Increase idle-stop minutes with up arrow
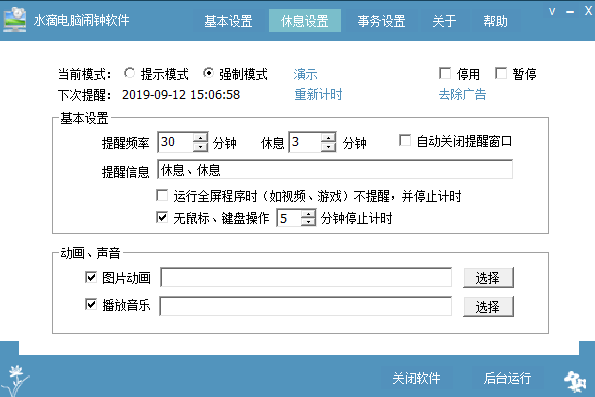The height and width of the screenshot is (397, 595). [x=309, y=214]
